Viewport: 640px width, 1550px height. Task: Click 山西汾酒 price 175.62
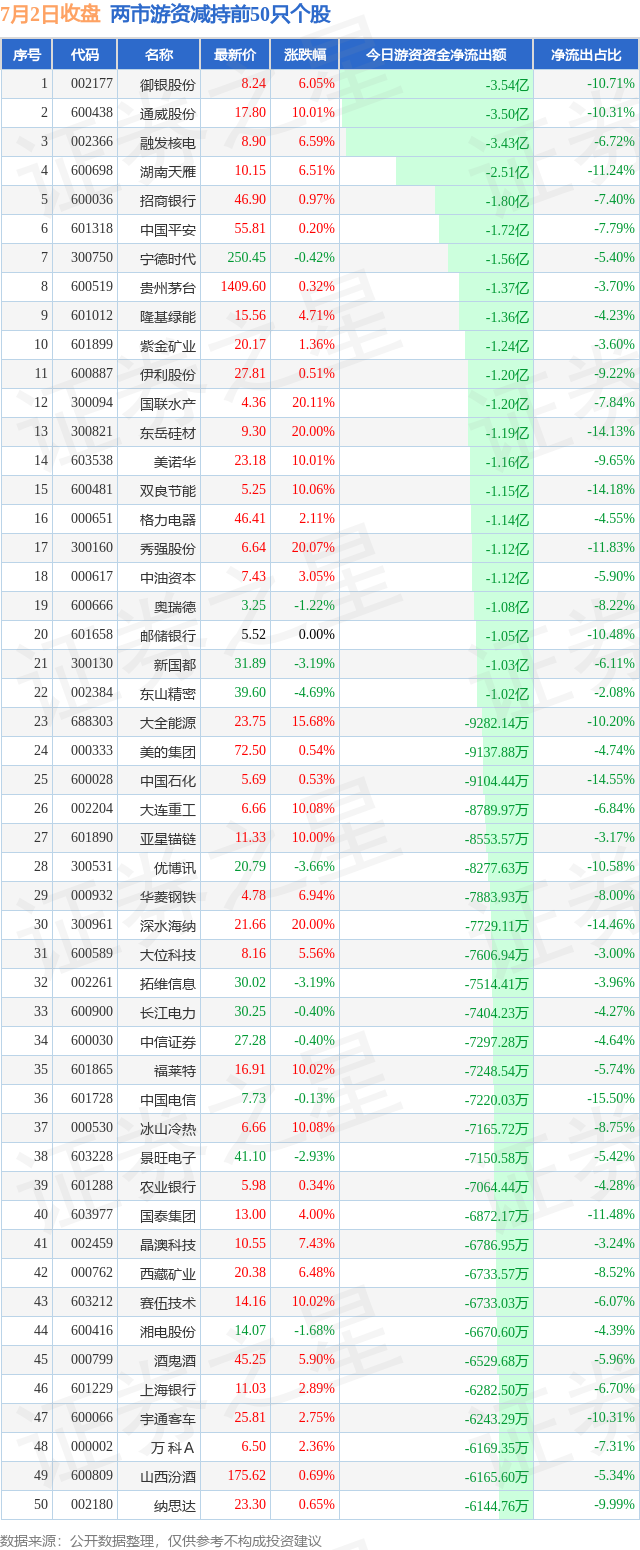click(247, 1477)
